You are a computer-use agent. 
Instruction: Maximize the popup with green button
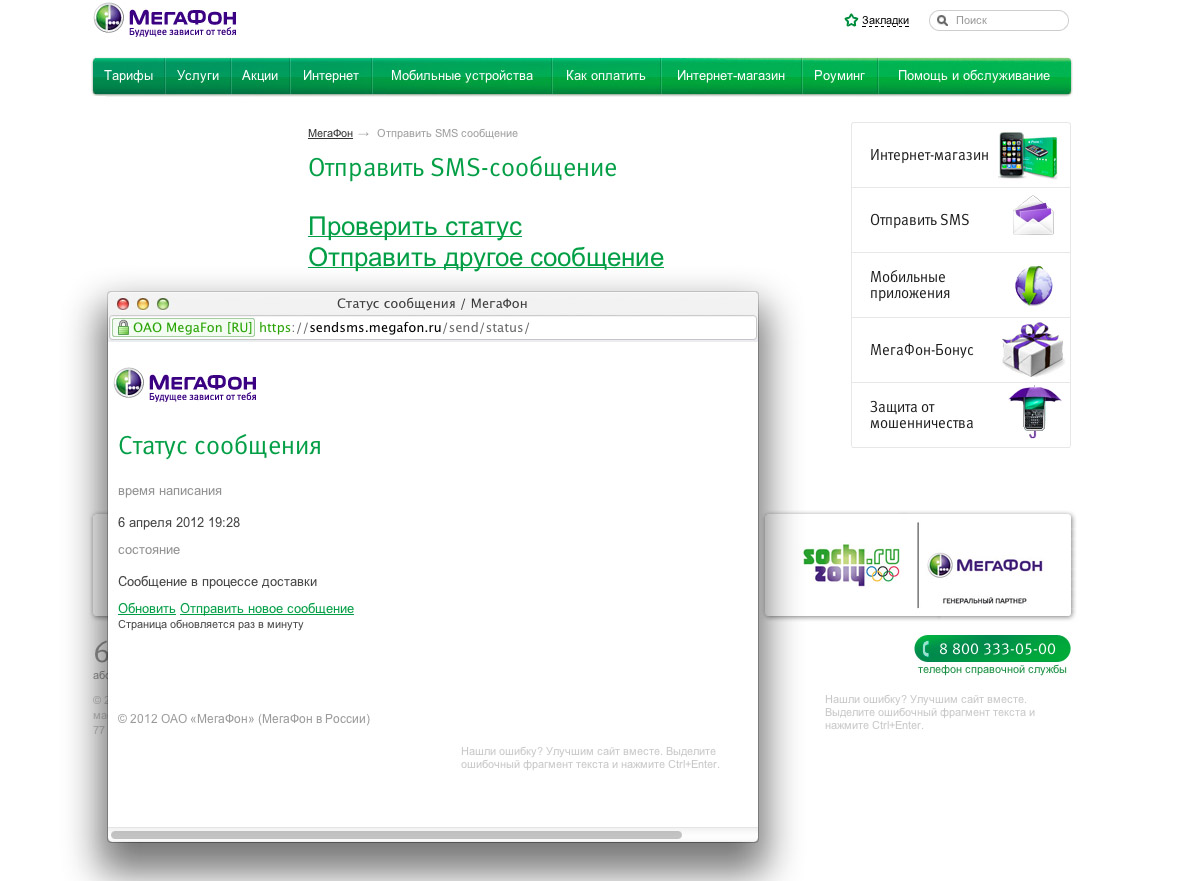point(163,304)
